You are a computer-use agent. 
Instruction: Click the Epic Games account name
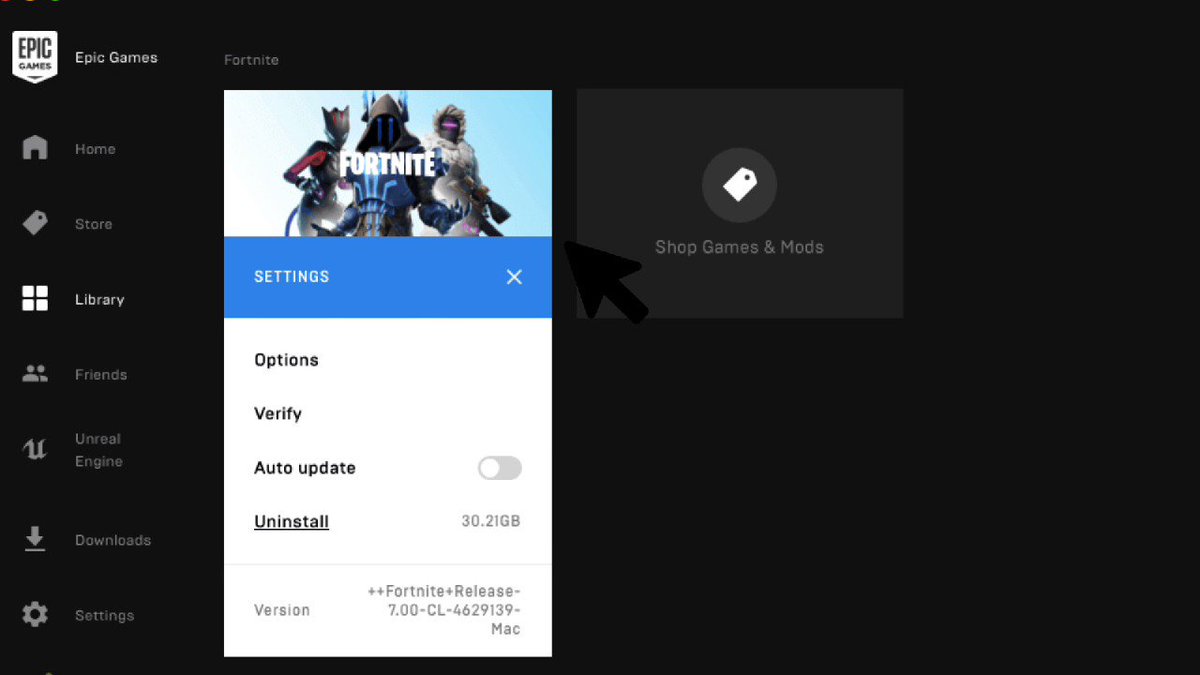(116, 57)
